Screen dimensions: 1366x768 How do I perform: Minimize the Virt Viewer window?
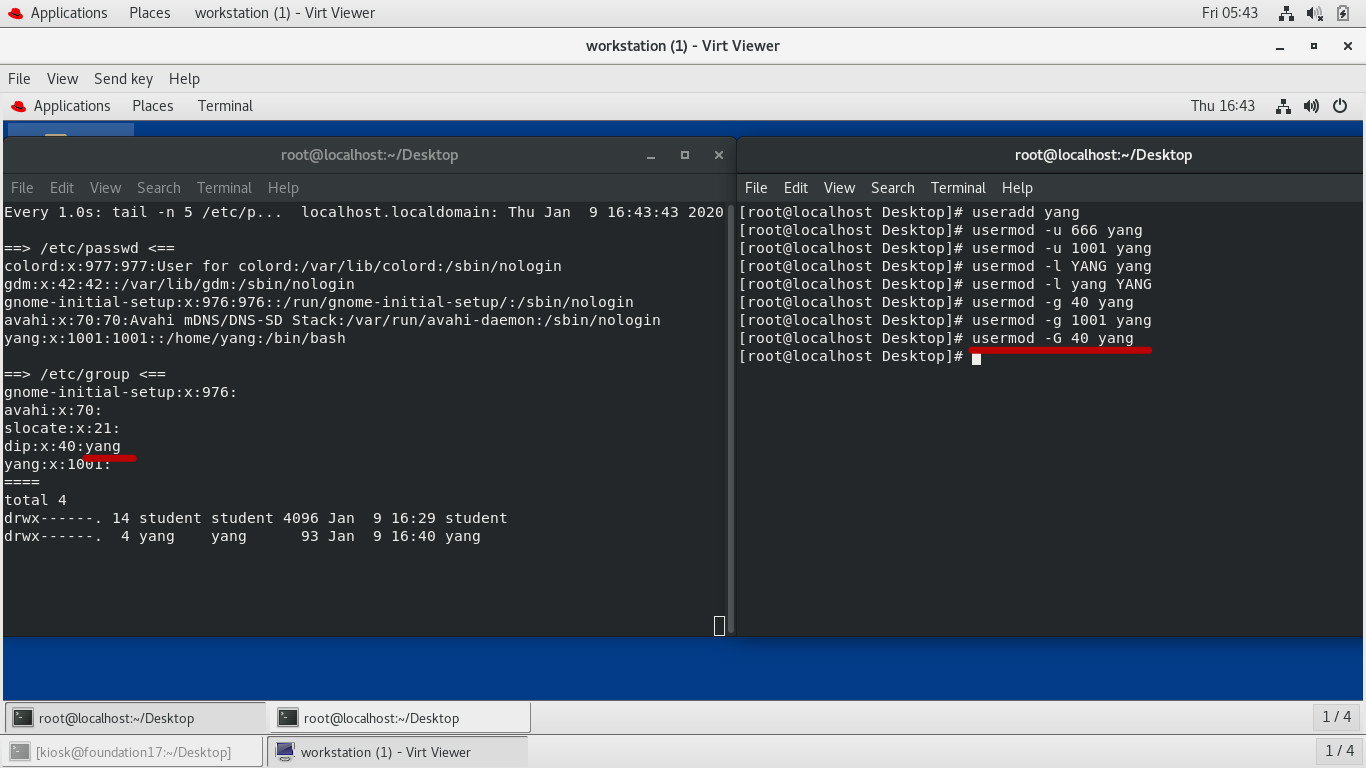click(1280, 46)
